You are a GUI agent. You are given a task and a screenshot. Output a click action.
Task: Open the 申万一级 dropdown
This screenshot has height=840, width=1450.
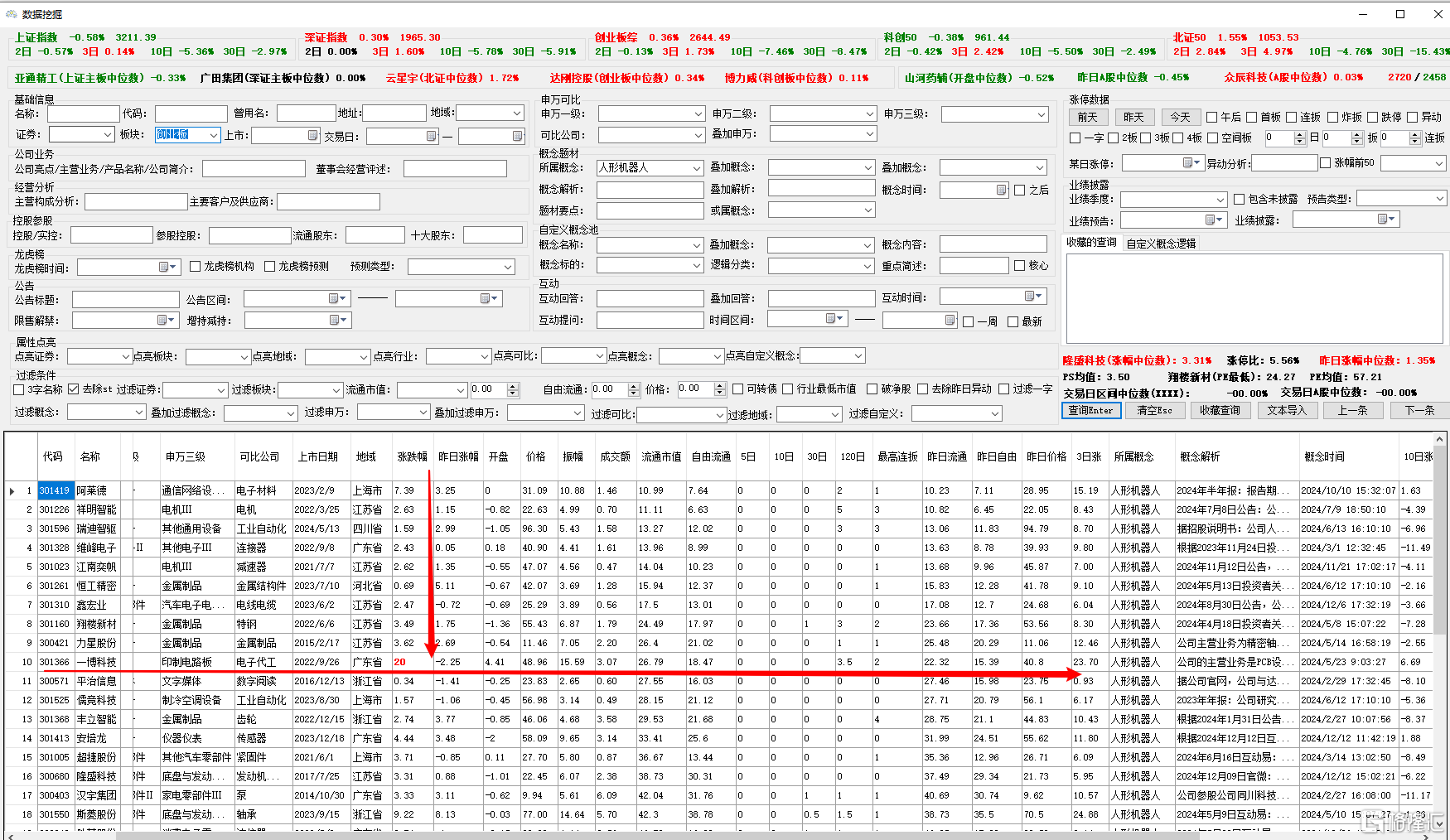click(x=698, y=114)
